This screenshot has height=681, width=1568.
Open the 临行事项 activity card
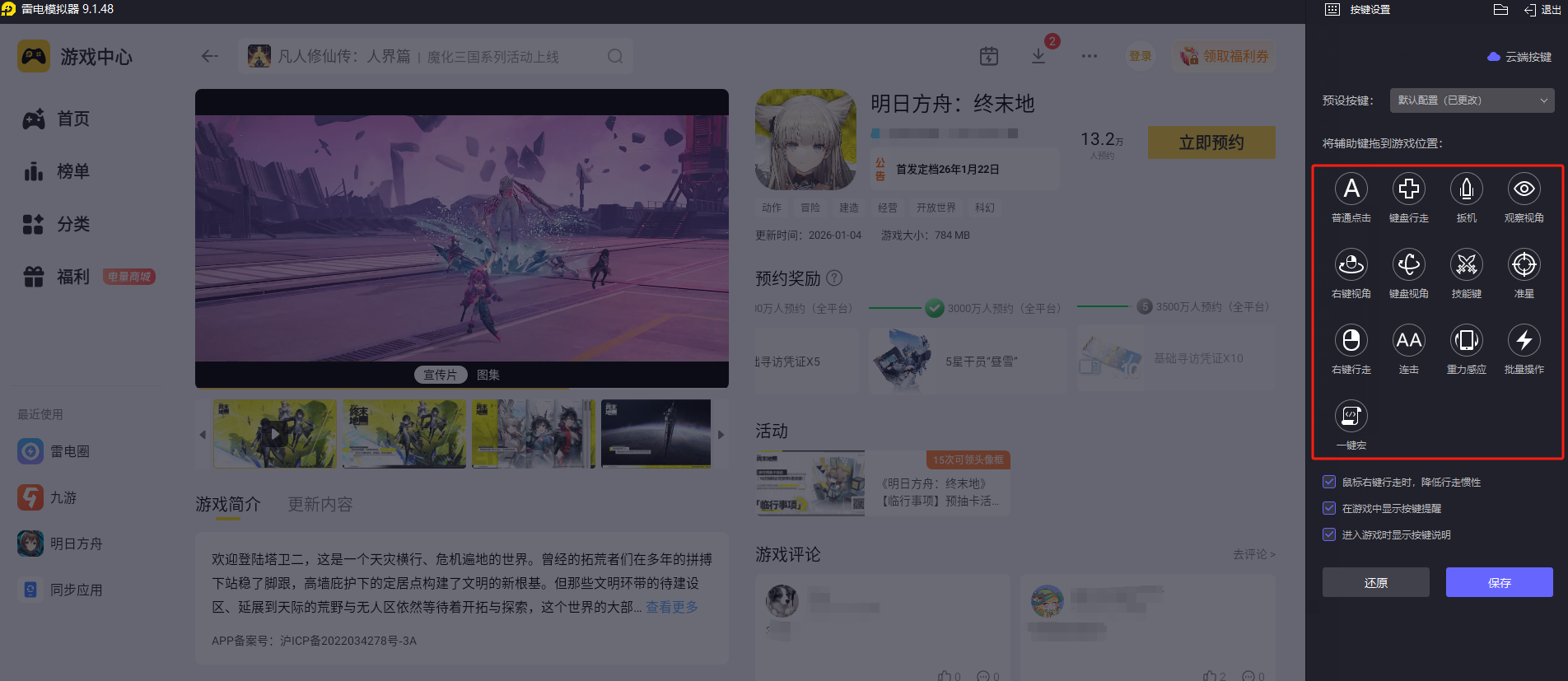tap(883, 483)
